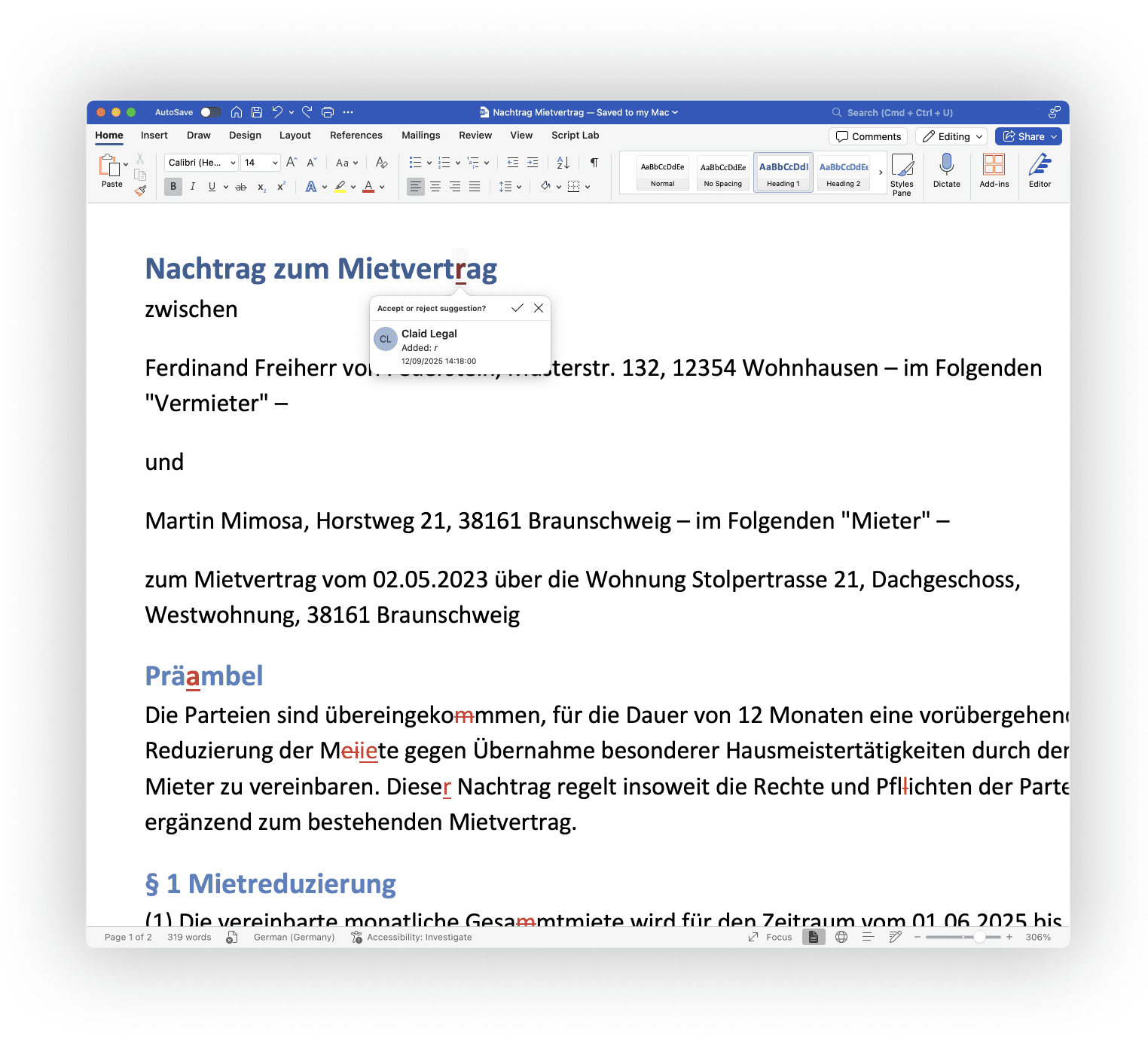This screenshot has width=1148, height=1040.
Task: Open the Styles Pane
Action: coord(902,173)
